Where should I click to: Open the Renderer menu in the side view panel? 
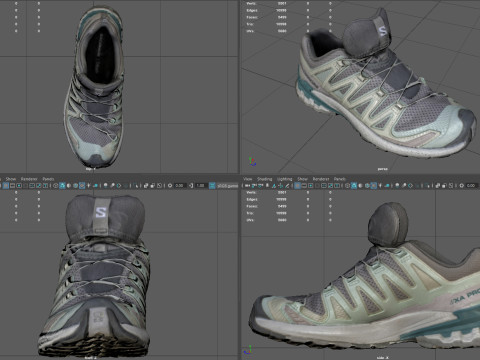coord(321,179)
